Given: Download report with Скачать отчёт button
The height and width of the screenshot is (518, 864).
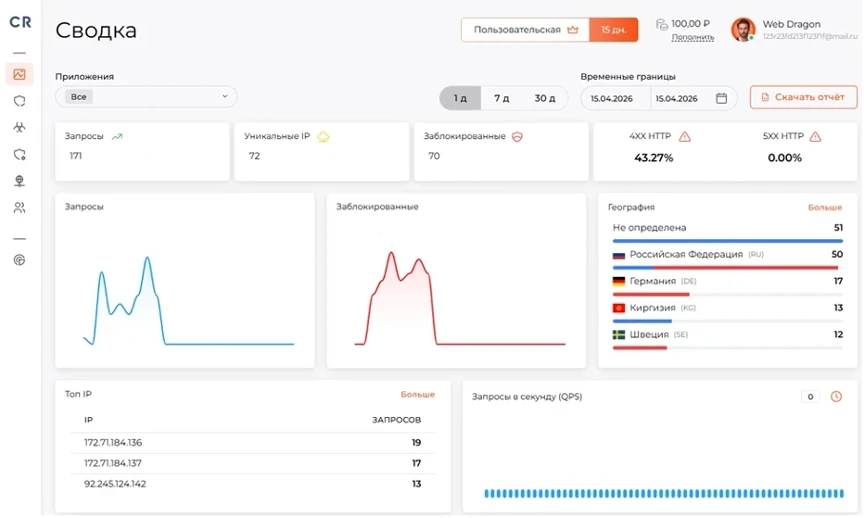Looking at the screenshot, I should pos(803,97).
